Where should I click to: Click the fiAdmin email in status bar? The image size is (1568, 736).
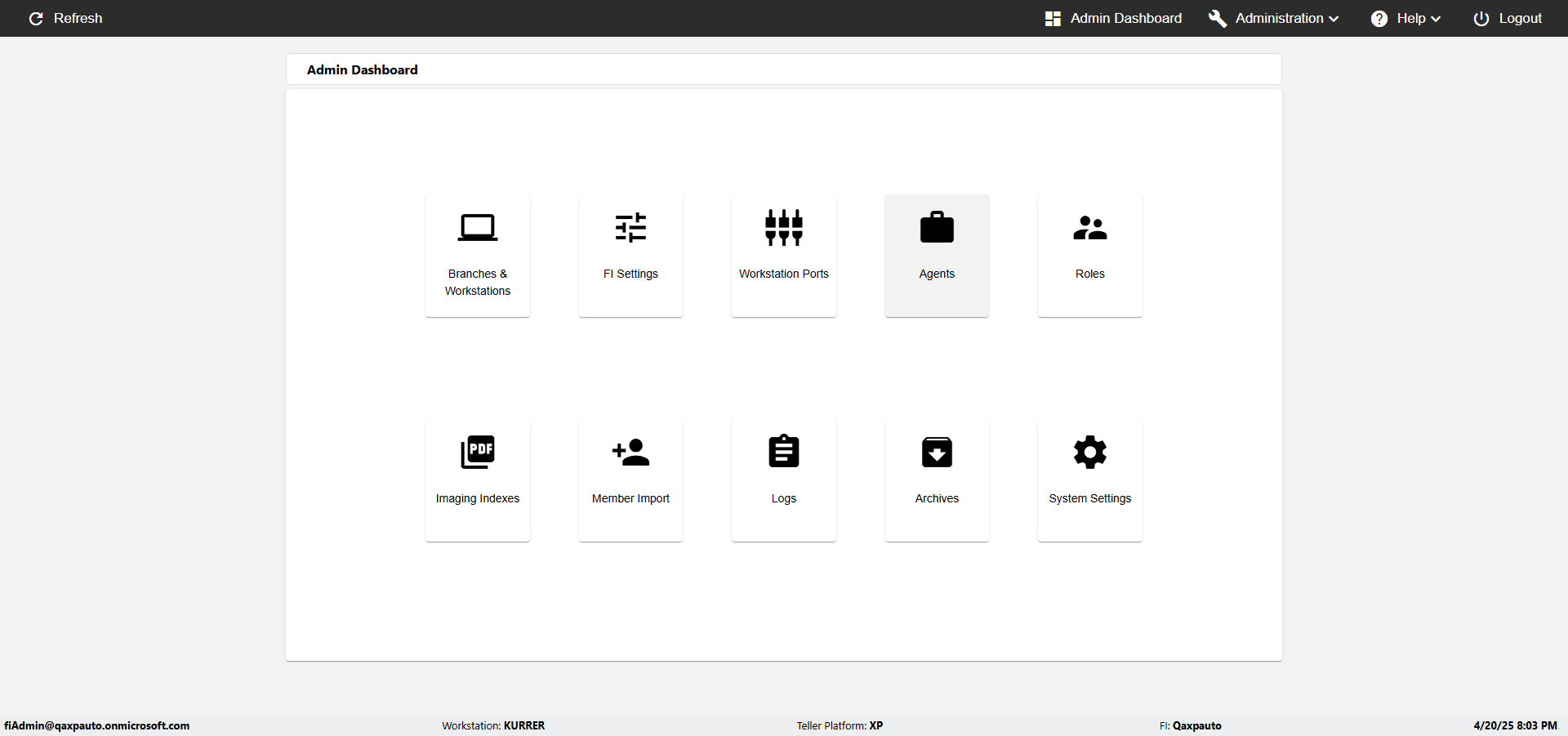tap(96, 725)
